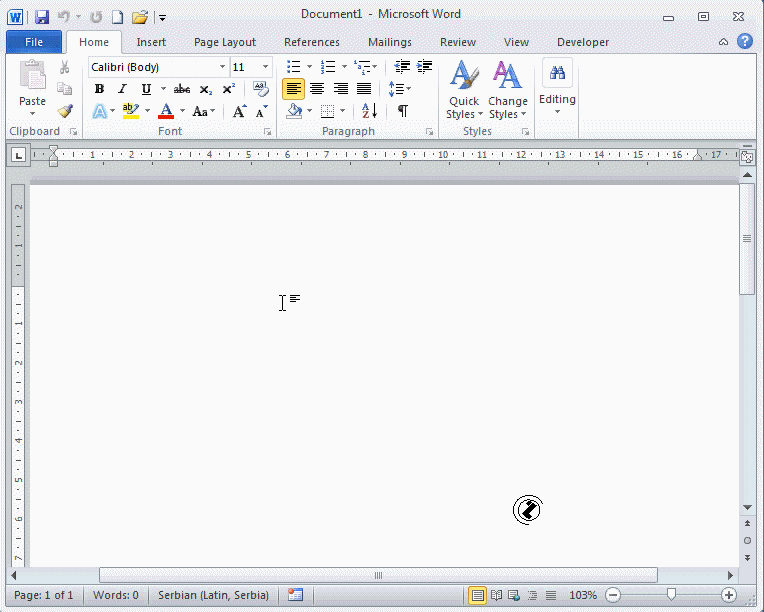Click the zoom slider handle
The image size is (764, 612).
point(671,595)
